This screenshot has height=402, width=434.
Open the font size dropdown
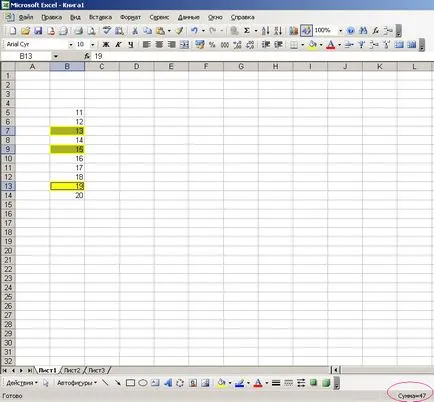[x=93, y=45]
